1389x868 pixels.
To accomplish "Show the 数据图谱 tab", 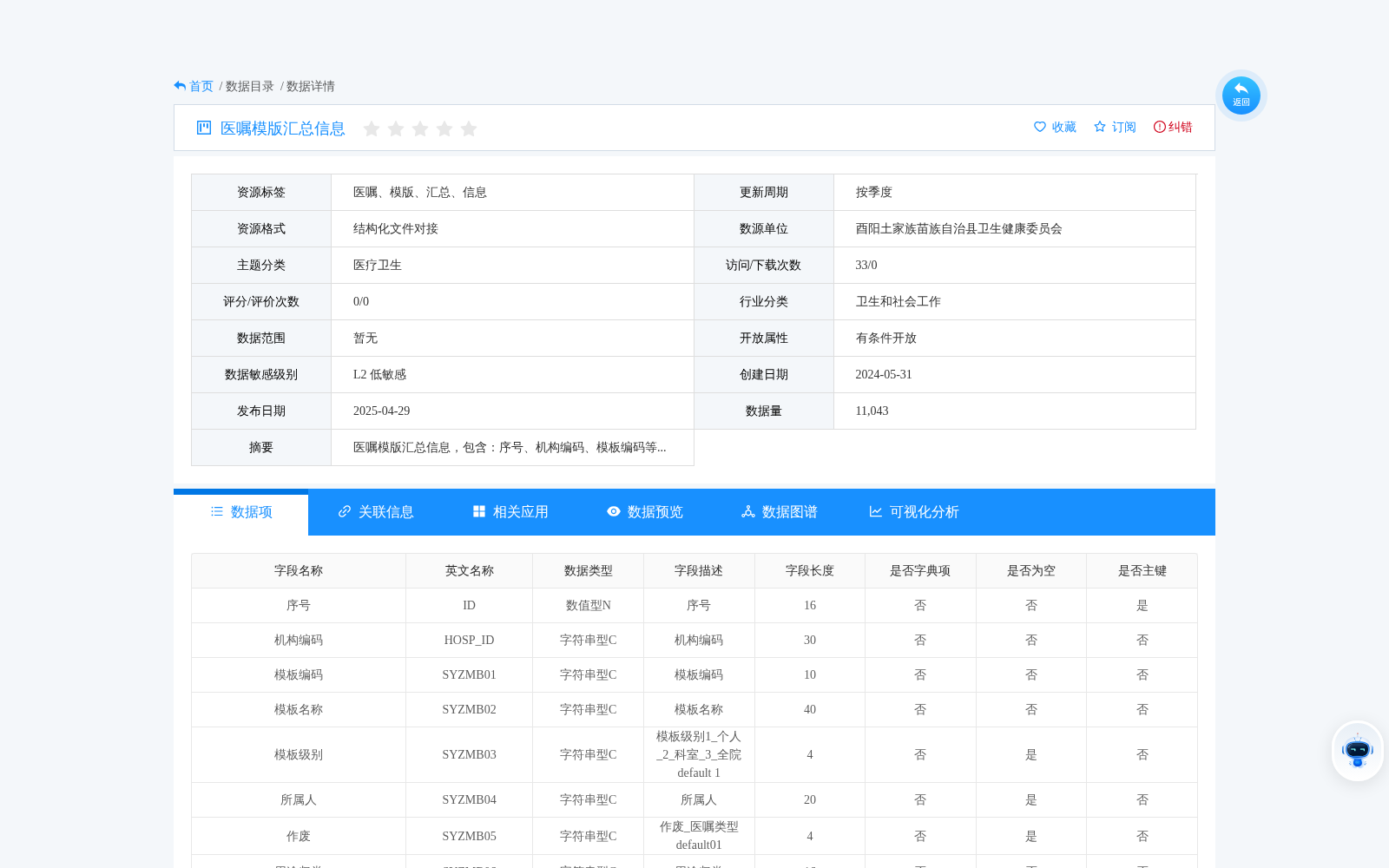I will pyautogui.click(x=779, y=512).
